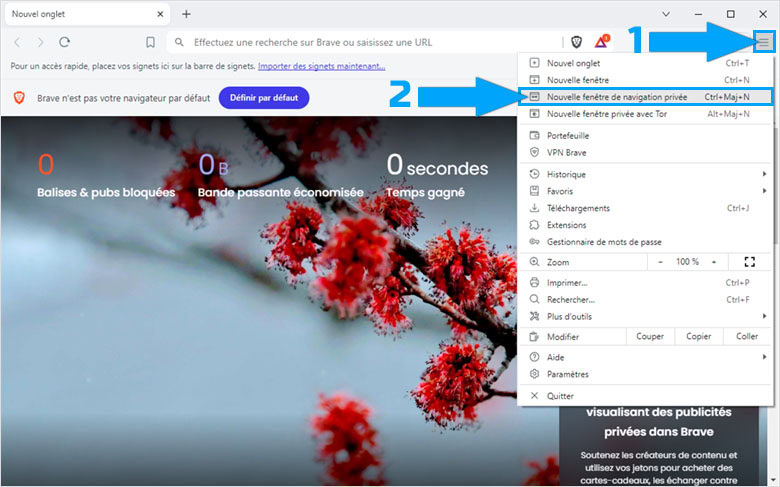Click Copier in the Modifier row
Screen dimensions: 780x487
click(698, 337)
